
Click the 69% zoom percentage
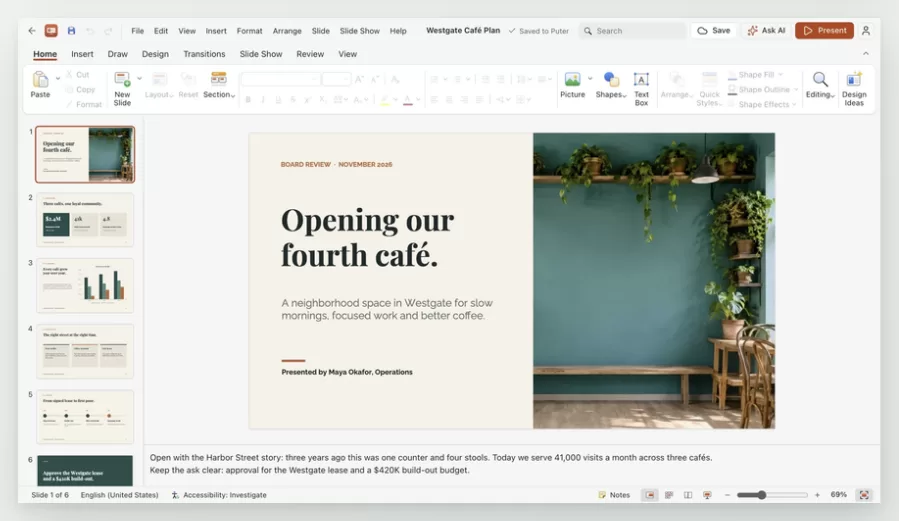tap(838, 495)
